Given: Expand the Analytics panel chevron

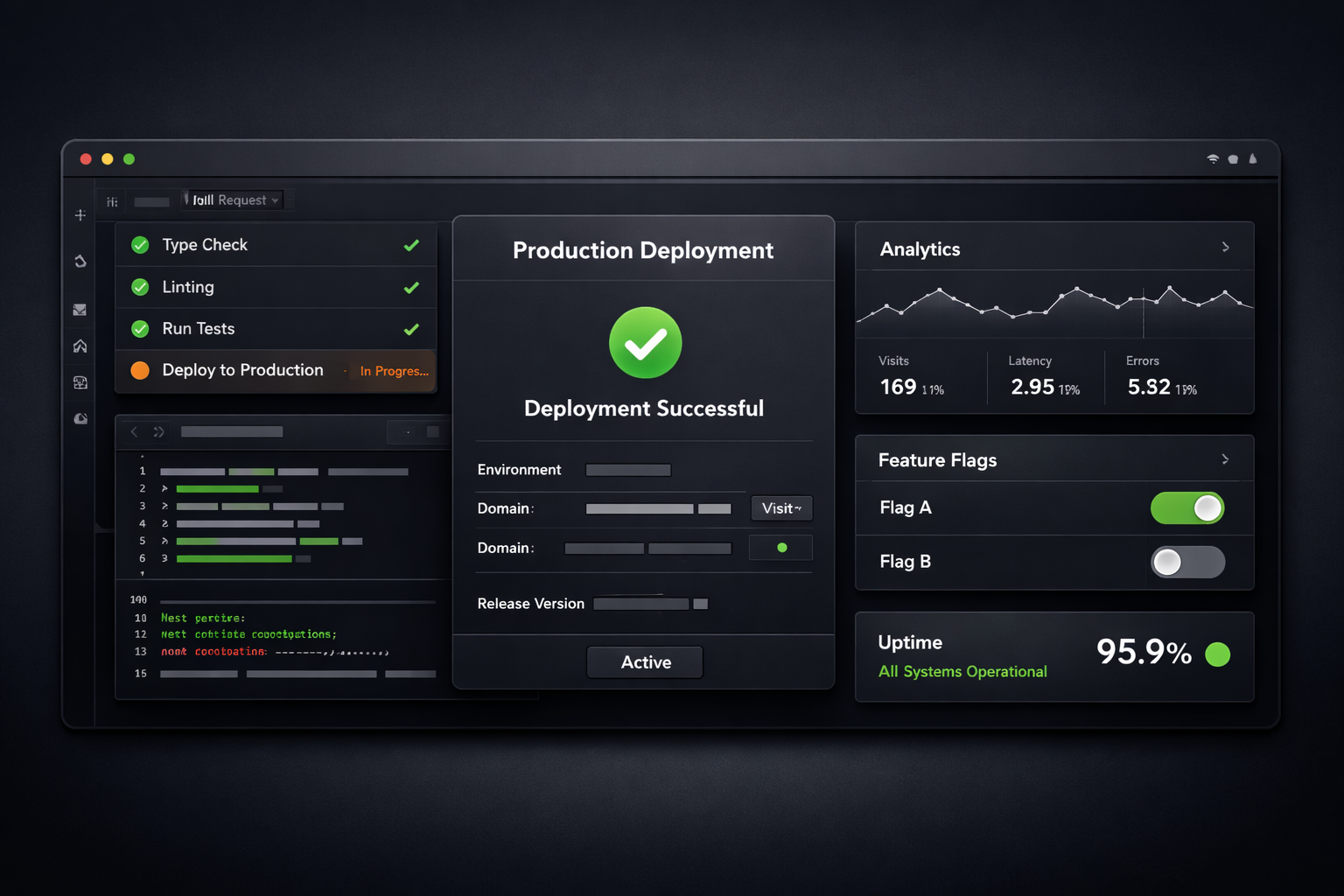Looking at the screenshot, I should tap(1225, 248).
